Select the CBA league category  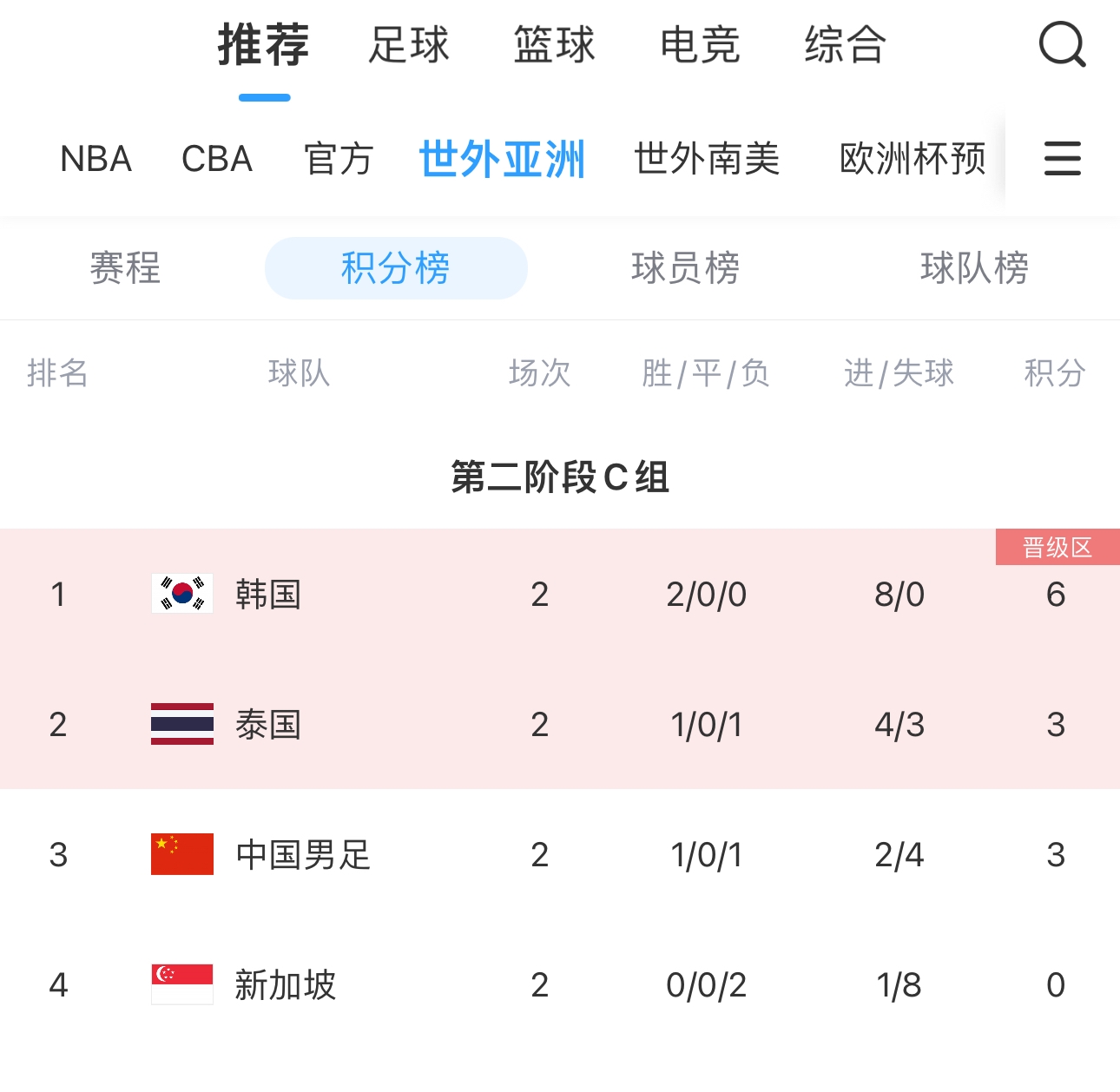click(217, 160)
